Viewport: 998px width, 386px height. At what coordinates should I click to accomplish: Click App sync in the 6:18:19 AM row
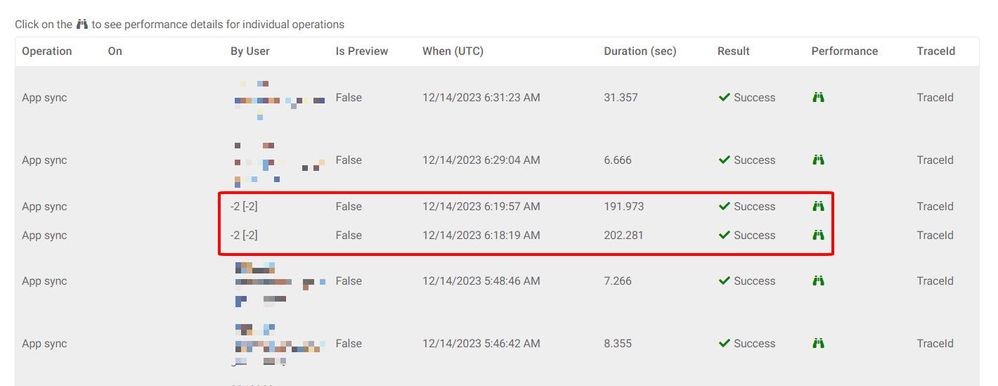(45, 235)
